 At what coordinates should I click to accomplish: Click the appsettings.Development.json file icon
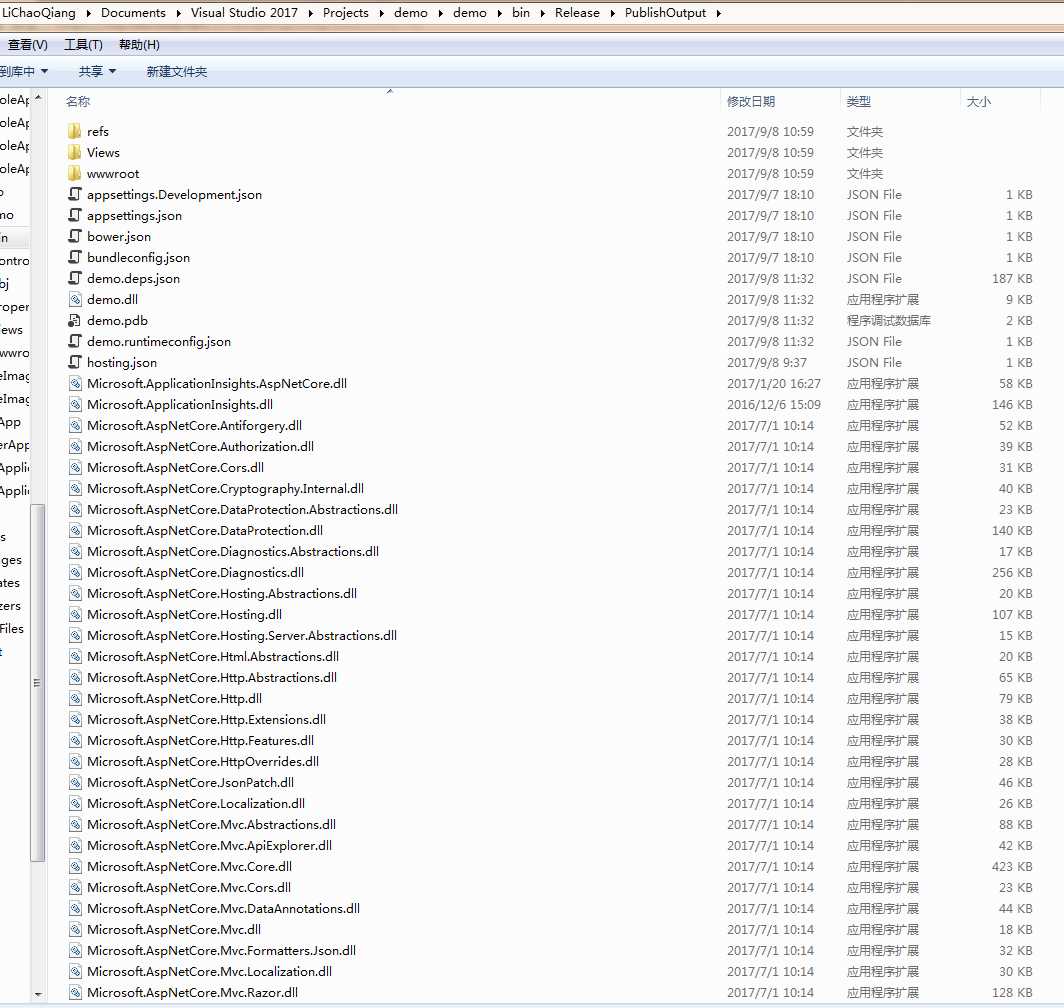(75, 194)
